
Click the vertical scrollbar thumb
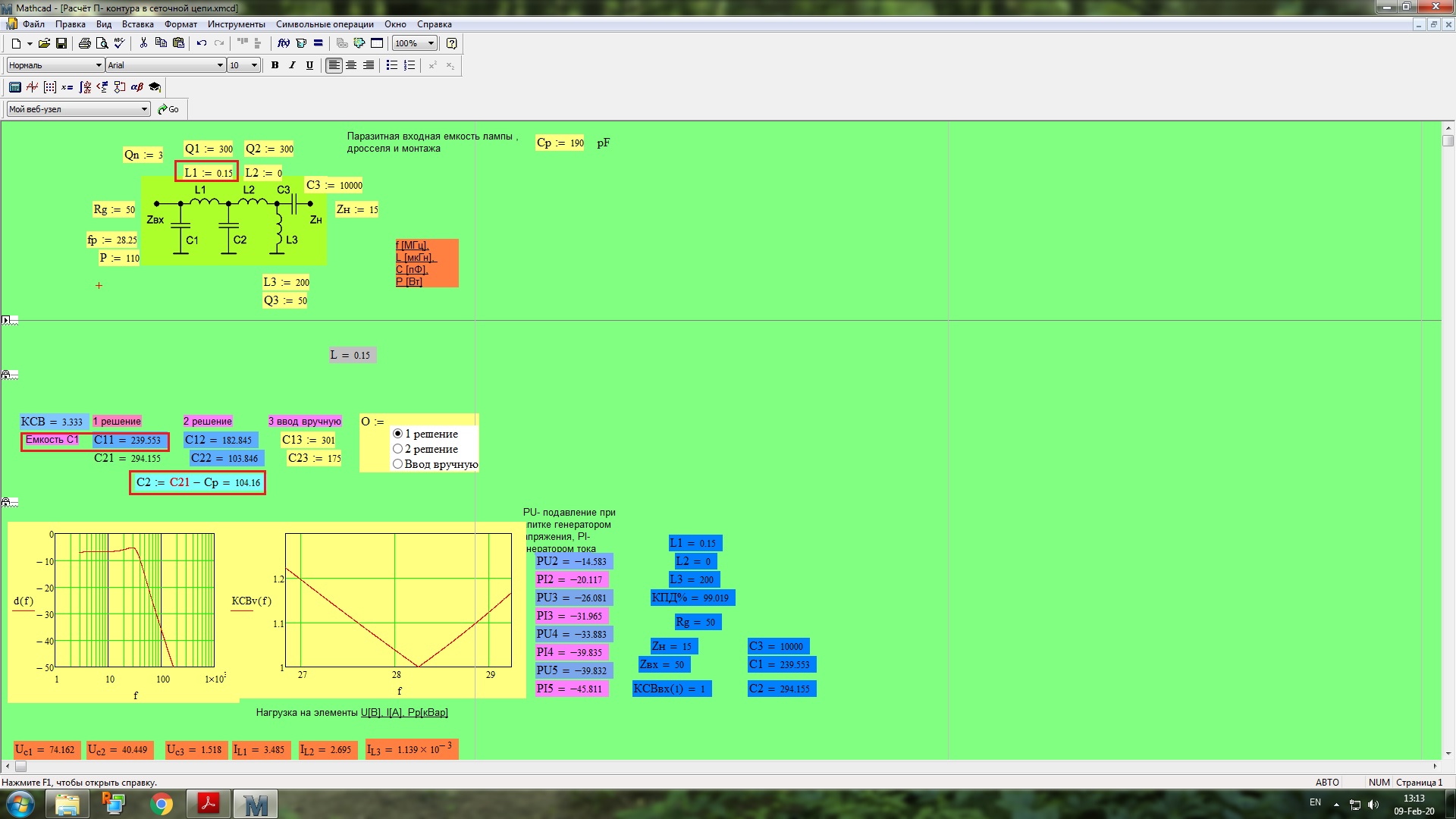coord(1448,140)
